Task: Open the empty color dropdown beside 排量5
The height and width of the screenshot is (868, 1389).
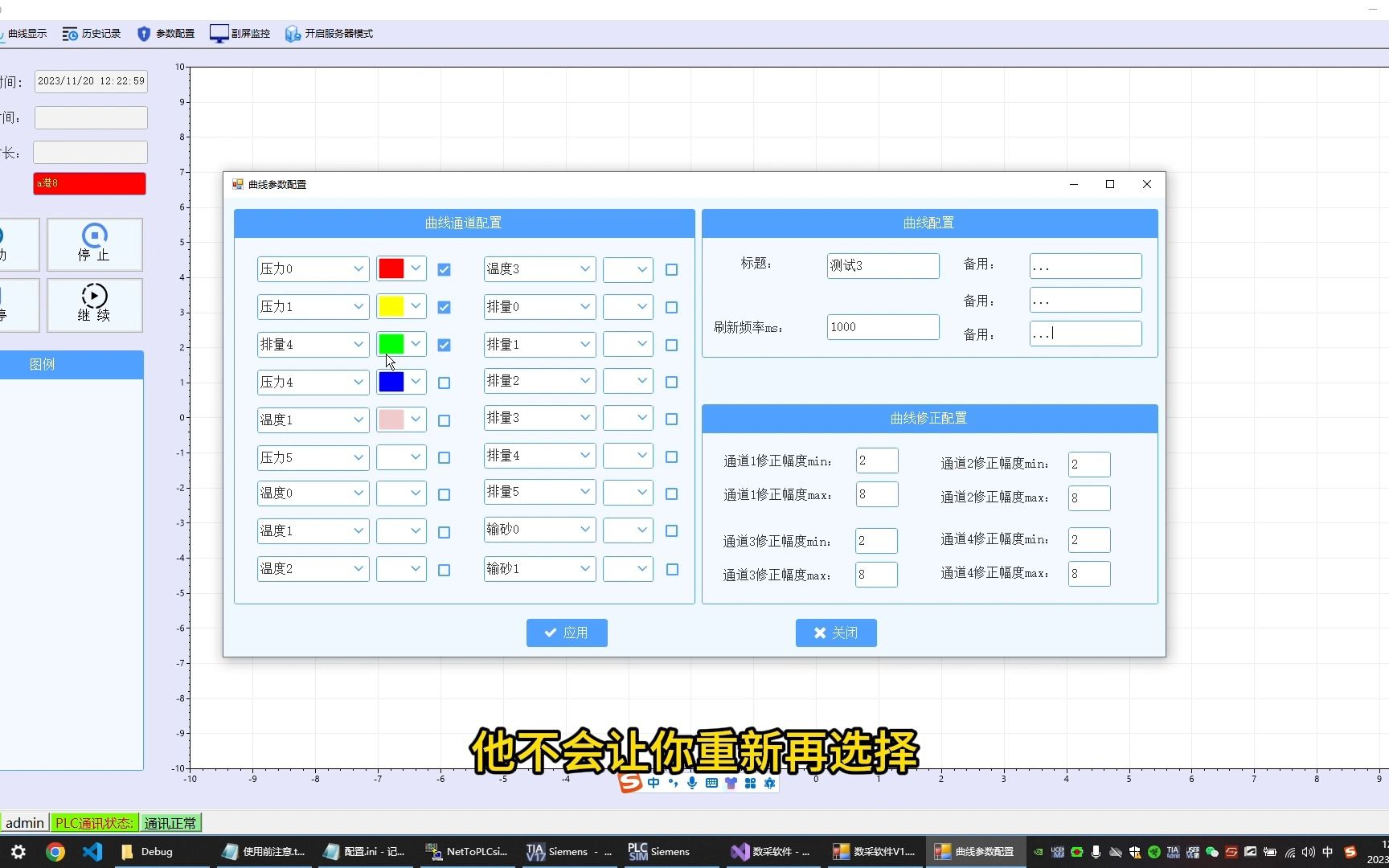Action: coord(628,493)
